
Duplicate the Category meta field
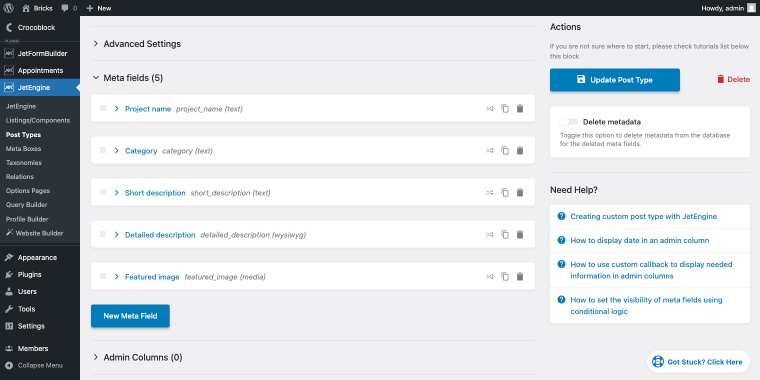tap(505, 151)
